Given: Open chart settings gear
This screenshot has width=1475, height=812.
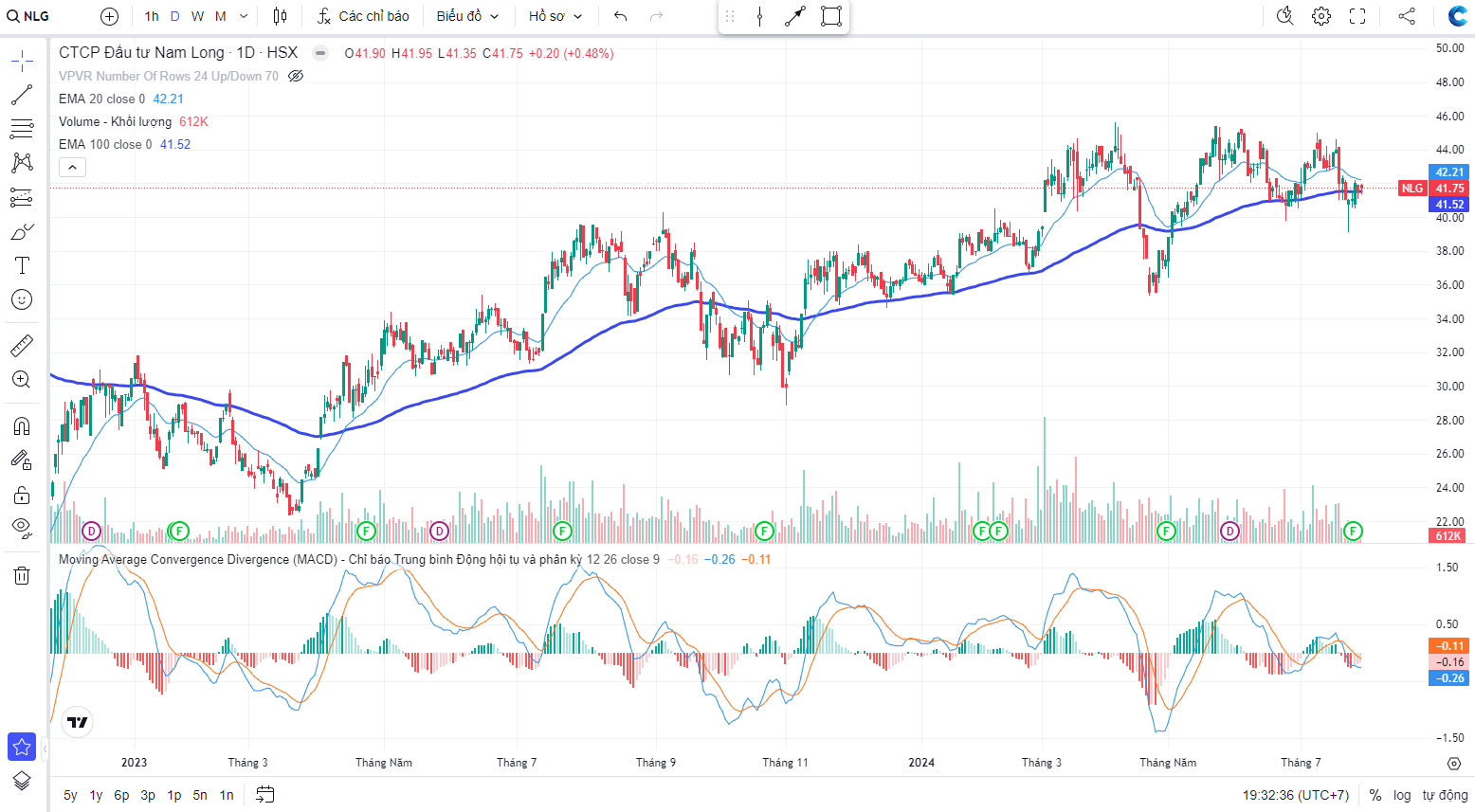Looking at the screenshot, I should [1321, 16].
